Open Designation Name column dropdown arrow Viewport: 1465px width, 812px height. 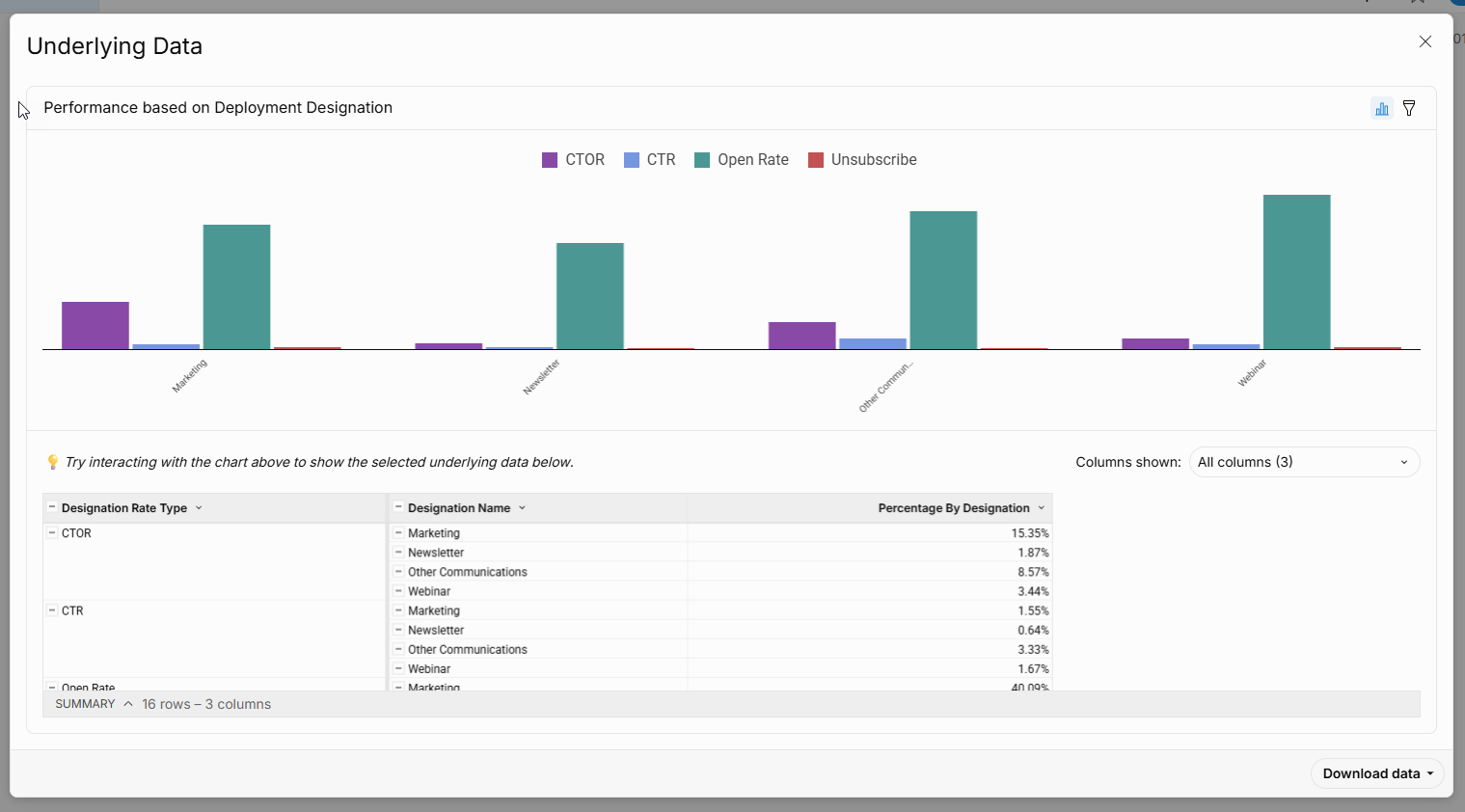click(522, 508)
